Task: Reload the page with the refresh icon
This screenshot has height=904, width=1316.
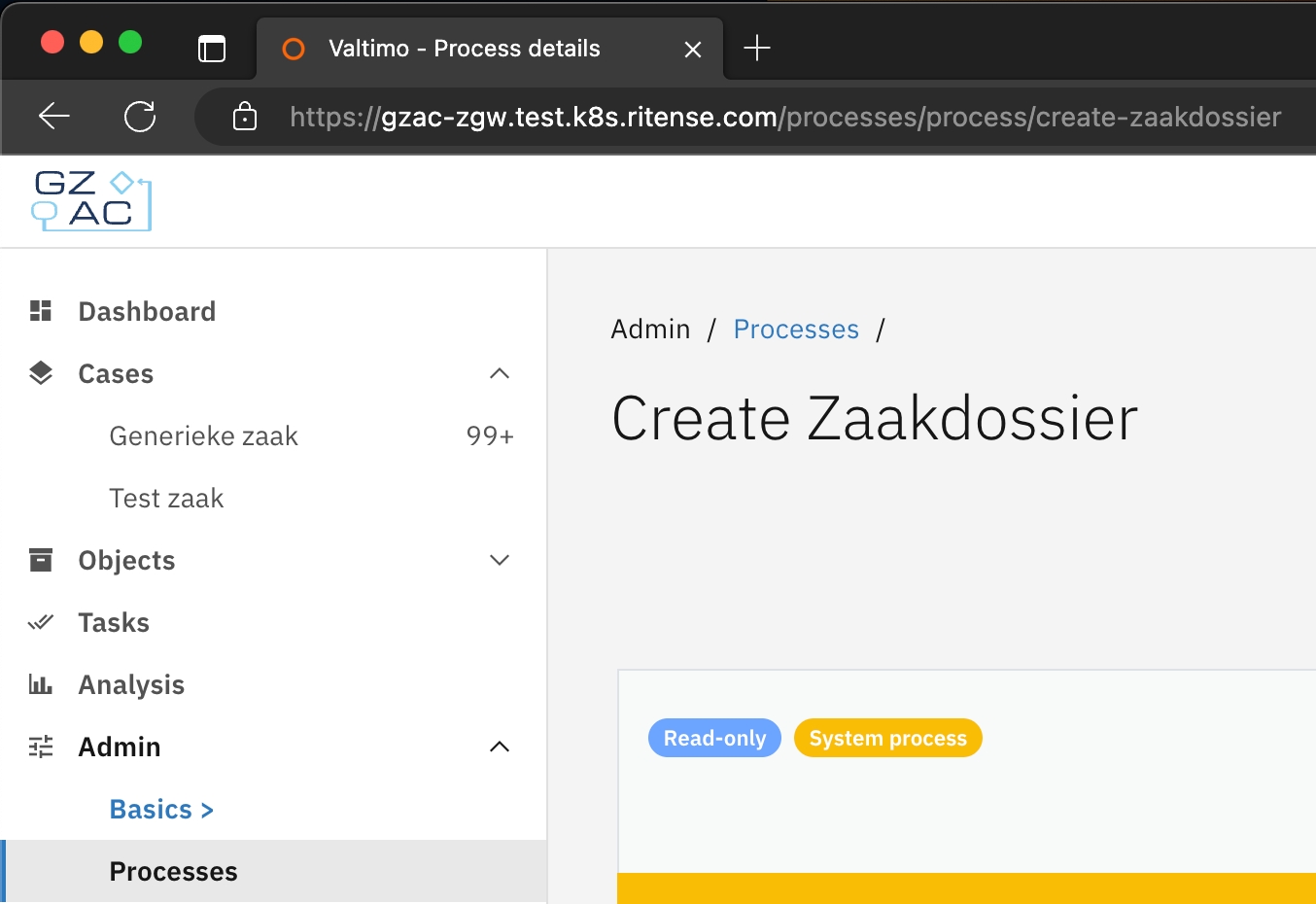Action: point(140,118)
